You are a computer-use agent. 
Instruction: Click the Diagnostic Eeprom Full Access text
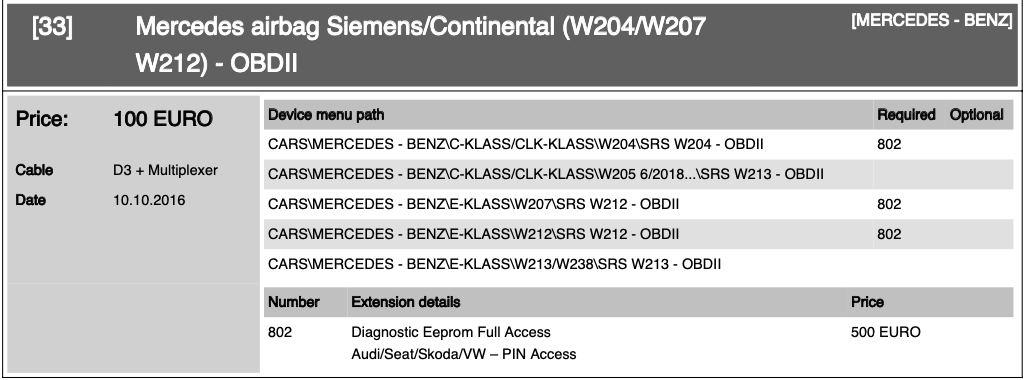click(x=451, y=332)
